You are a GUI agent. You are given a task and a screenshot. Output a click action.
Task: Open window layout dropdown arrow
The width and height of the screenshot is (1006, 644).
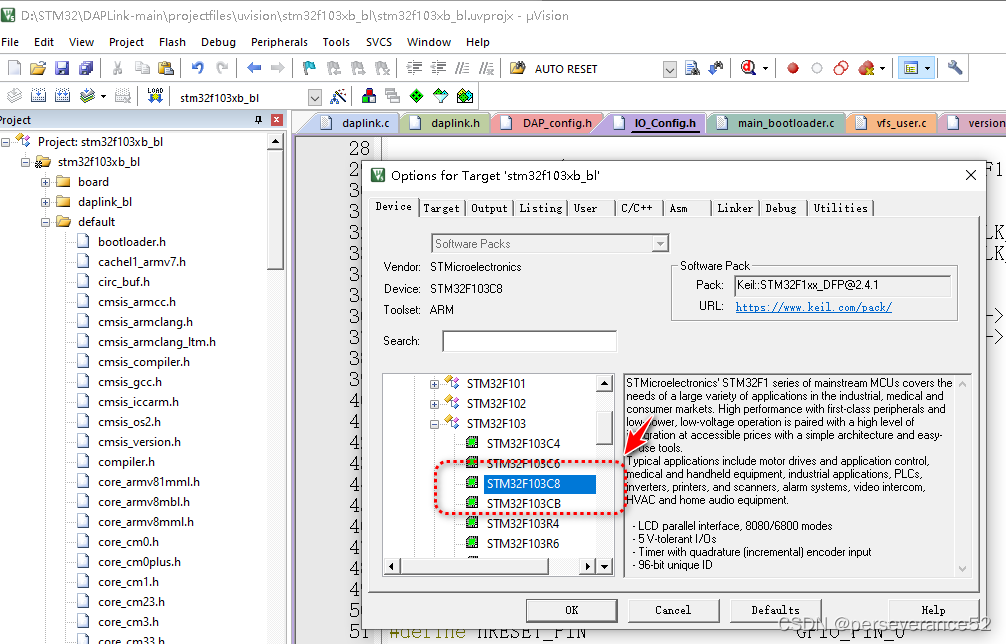(928, 68)
